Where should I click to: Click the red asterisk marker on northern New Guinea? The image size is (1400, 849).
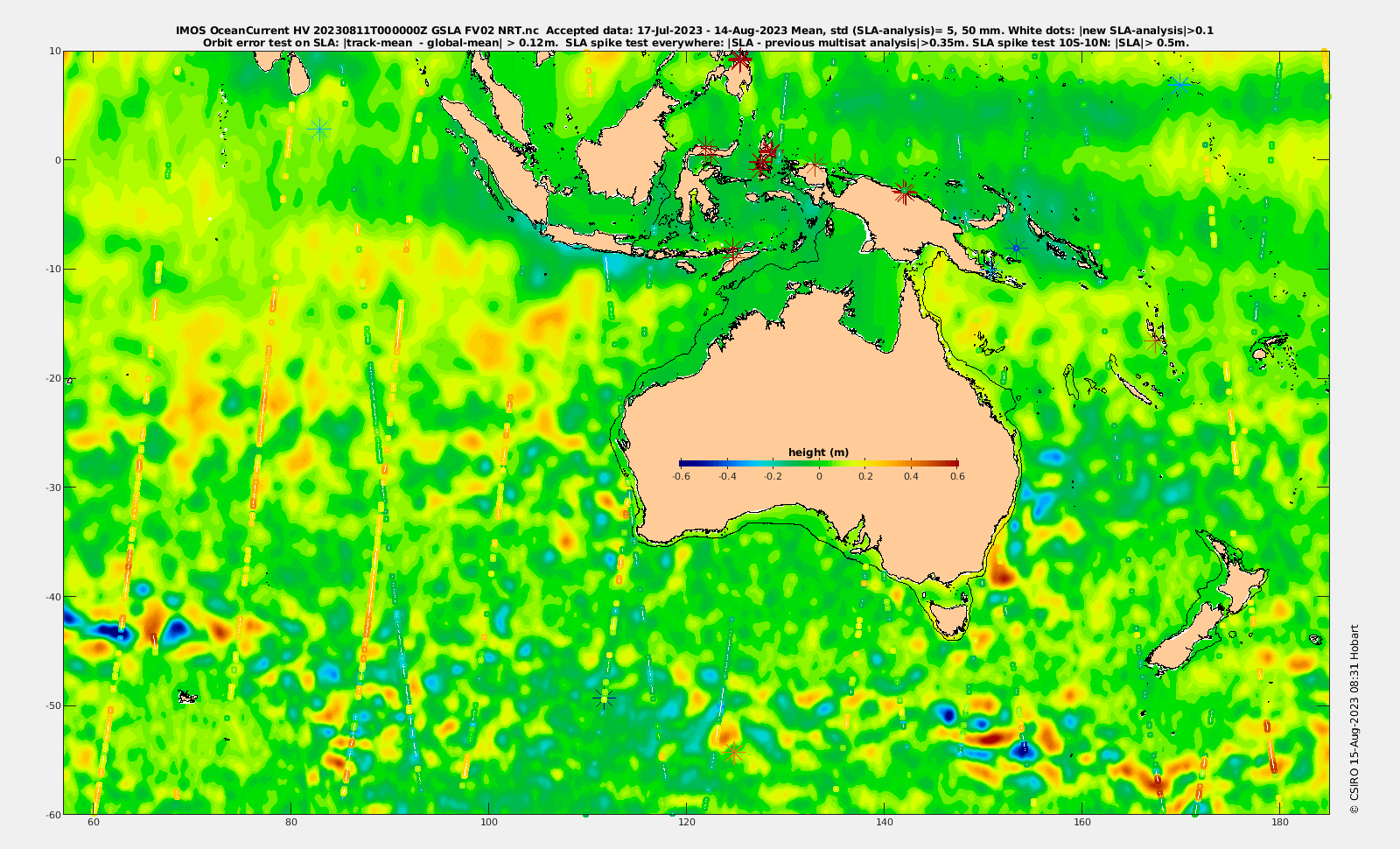(905, 192)
